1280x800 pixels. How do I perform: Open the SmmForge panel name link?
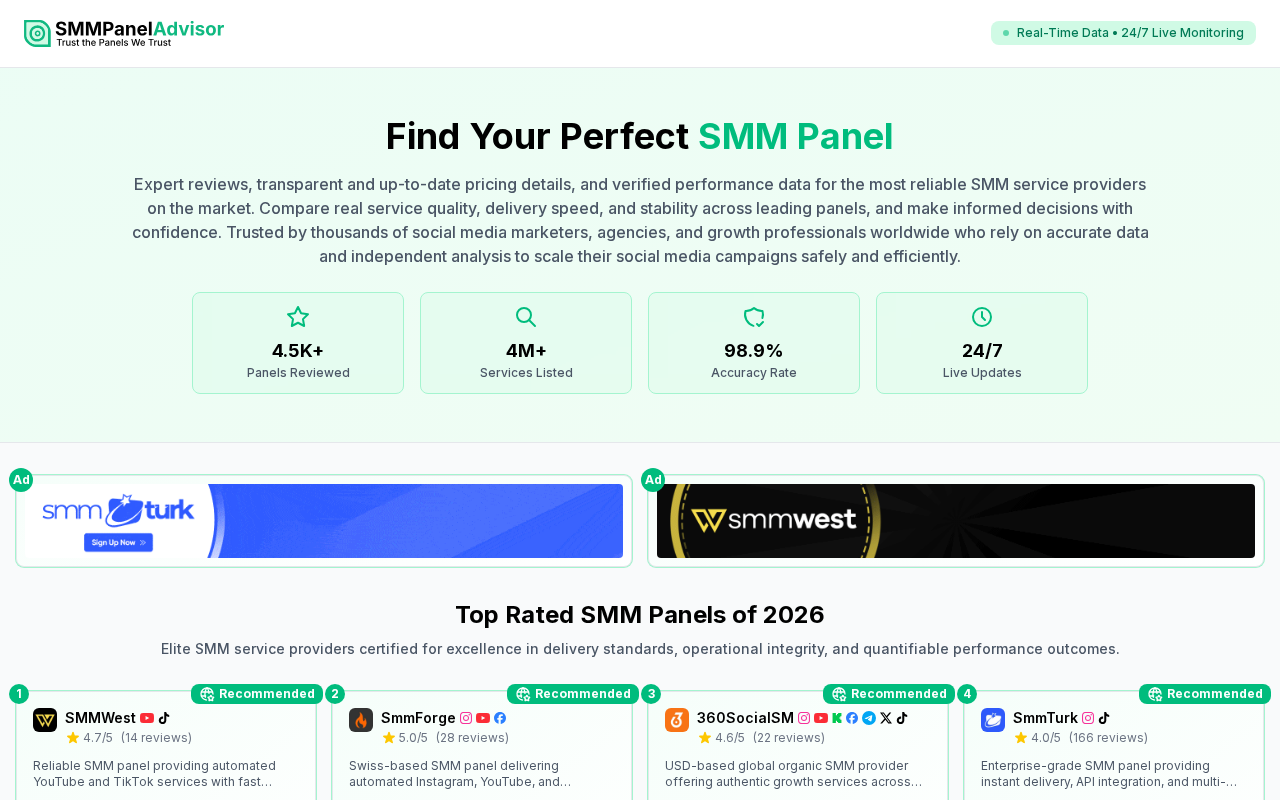pyautogui.click(x=418, y=718)
